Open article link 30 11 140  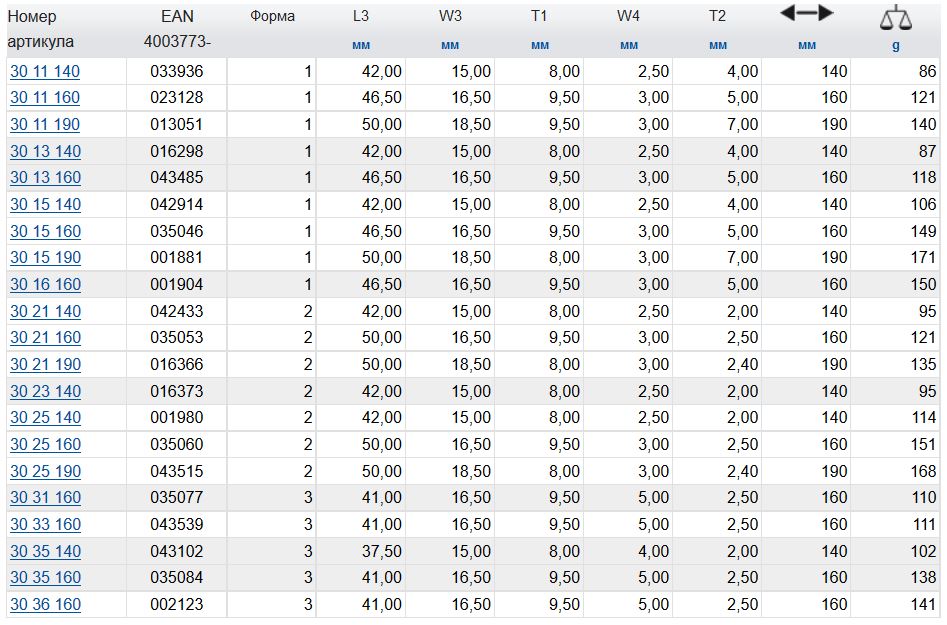point(45,71)
